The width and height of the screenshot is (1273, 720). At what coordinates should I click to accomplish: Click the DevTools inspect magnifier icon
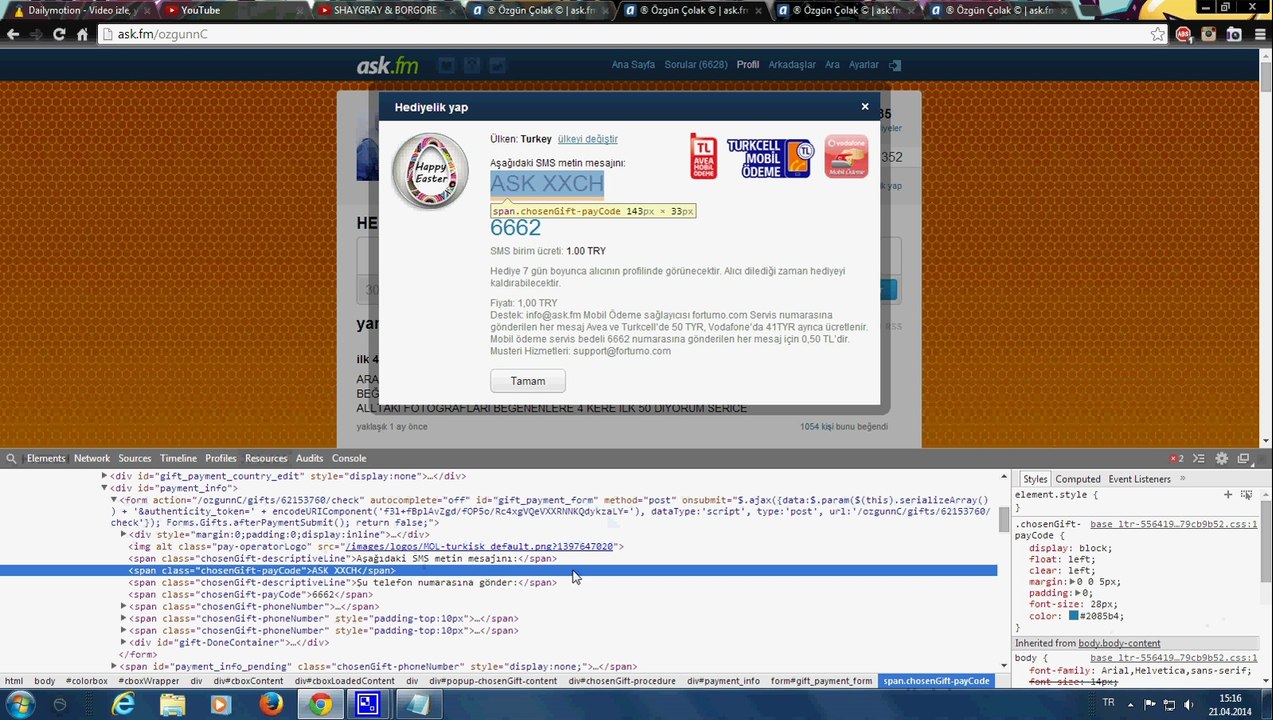[11, 458]
